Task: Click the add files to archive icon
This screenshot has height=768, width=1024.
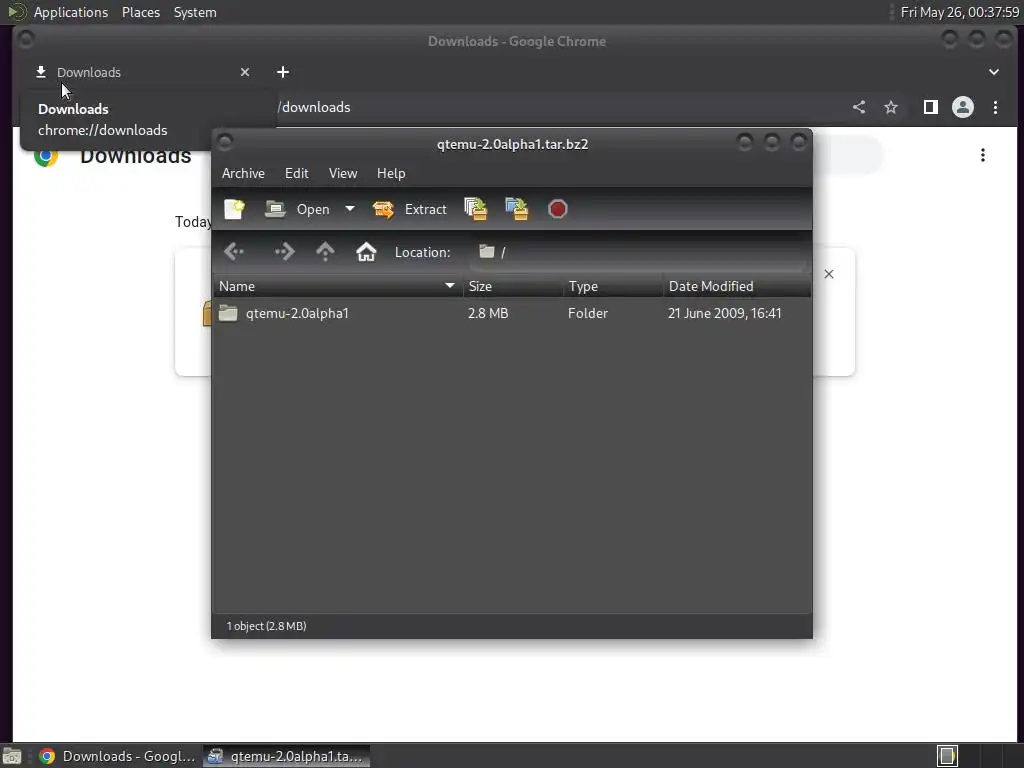Action: pyautogui.click(x=476, y=209)
